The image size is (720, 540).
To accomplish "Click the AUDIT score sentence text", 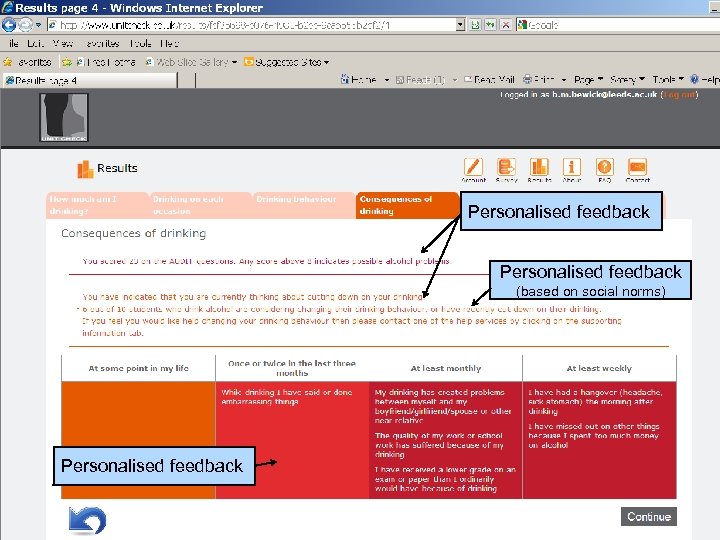I will (x=267, y=261).
